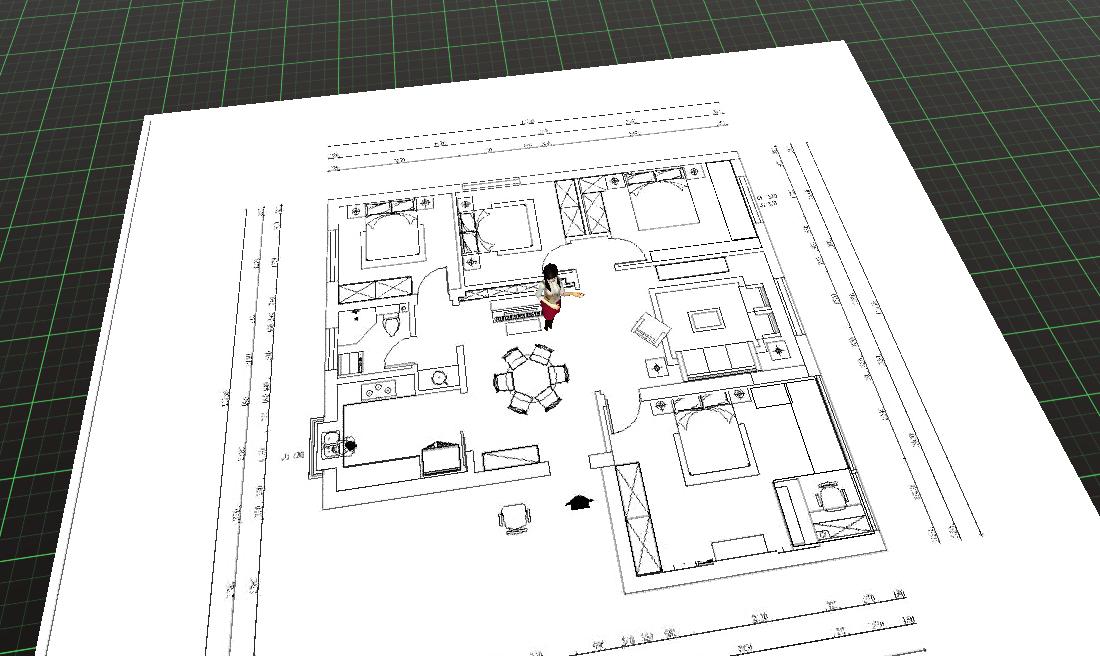The height and width of the screenshot is (656, 1100).
Task: Click the round washbasin beside the kitchen
Action: click(x=438, y=377)
